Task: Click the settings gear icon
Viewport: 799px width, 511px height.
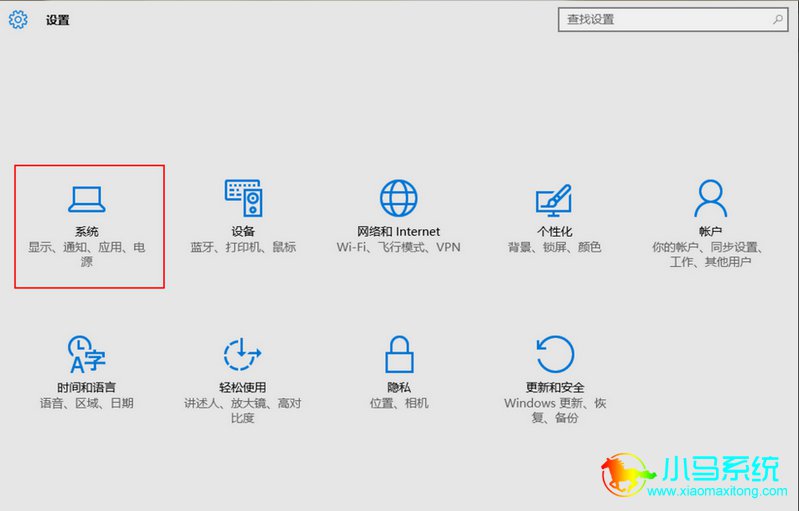Action: click(18, 19)
